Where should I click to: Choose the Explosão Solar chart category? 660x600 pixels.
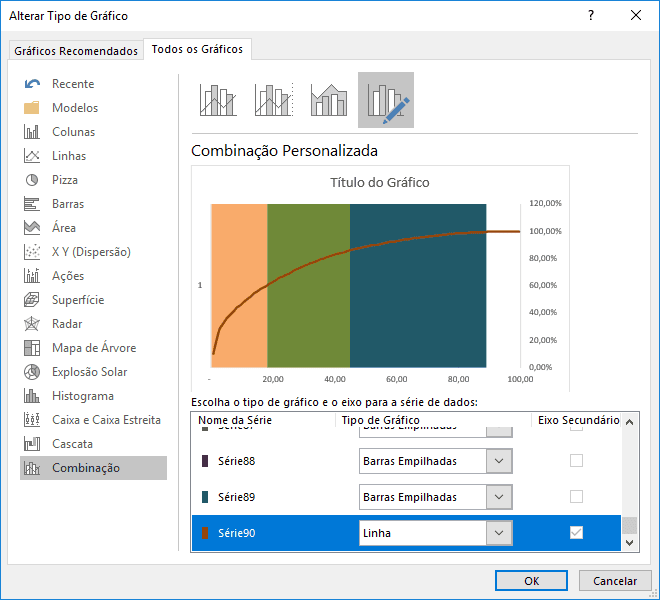90,372
